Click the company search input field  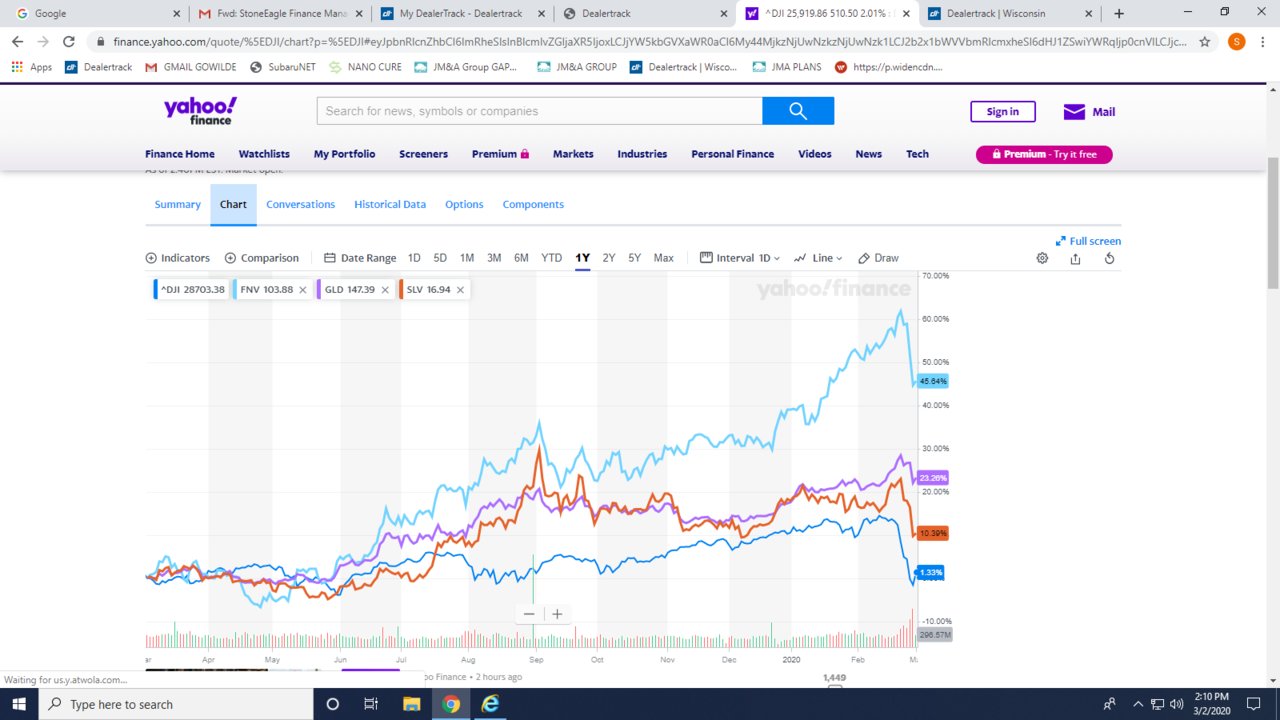pyautogui.click(x=540, y=111)
